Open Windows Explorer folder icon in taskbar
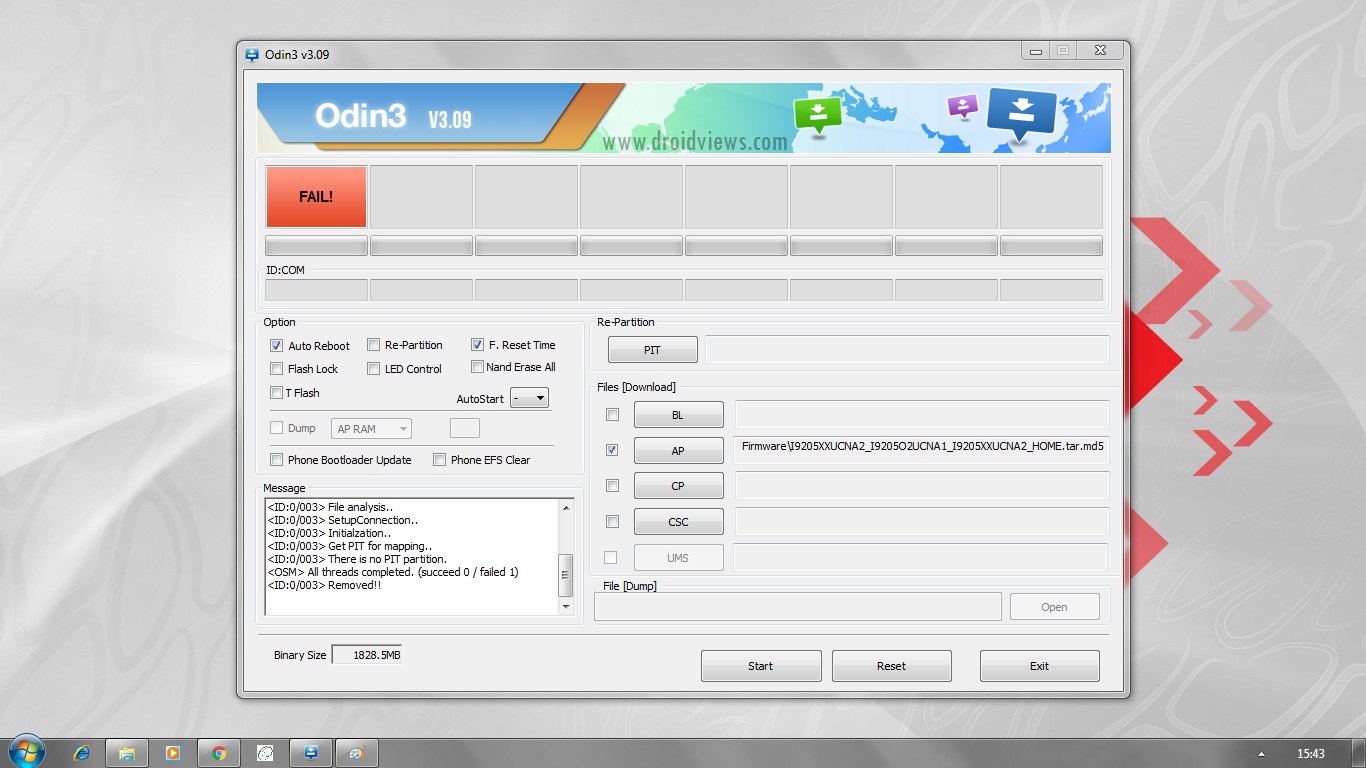The height and width of the screenshot is (768, 1366). 127,753
